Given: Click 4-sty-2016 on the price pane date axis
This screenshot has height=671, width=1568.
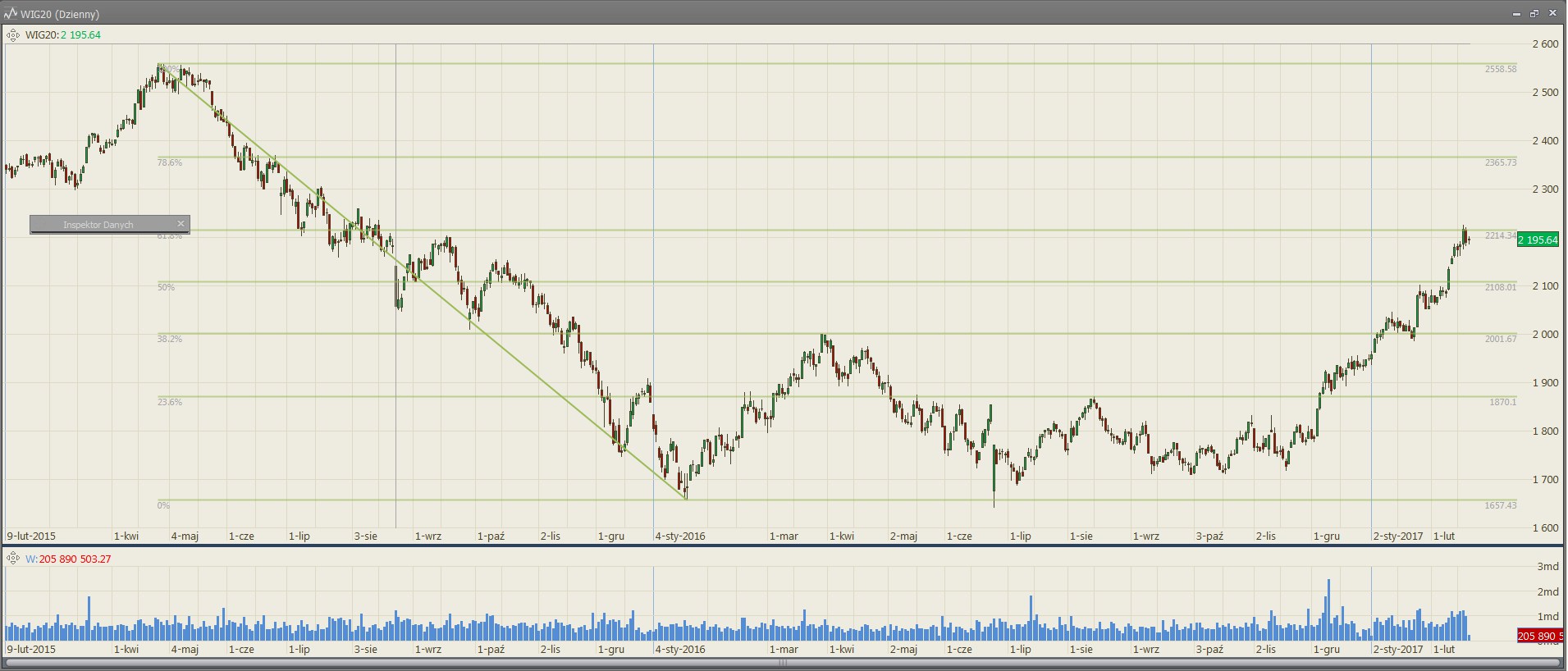Looking at the screenshot, I should [x=680, y=536].
